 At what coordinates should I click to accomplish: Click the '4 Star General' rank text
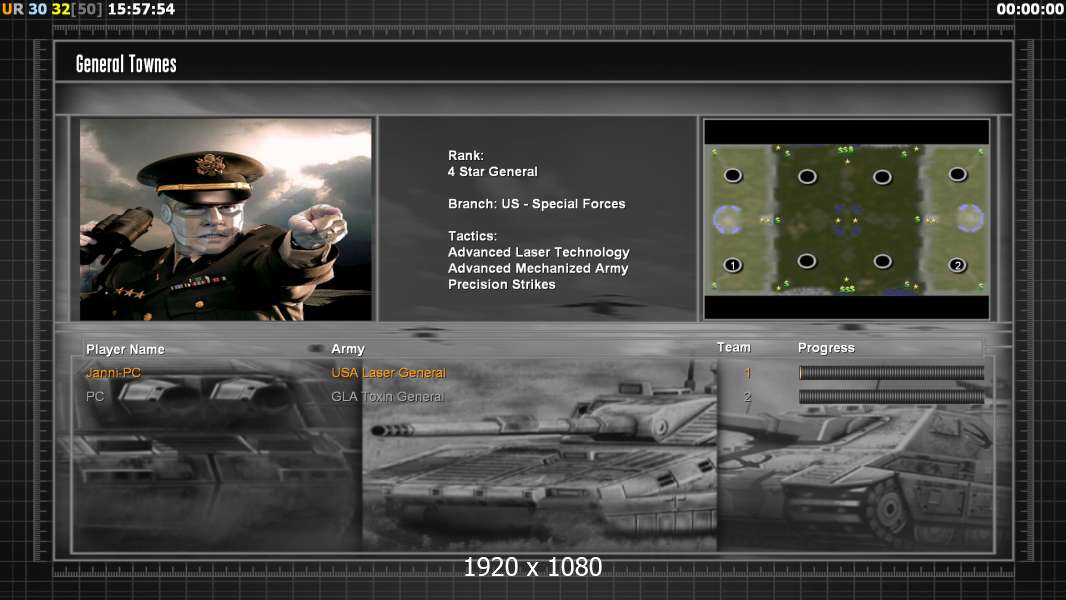click(492, 172)
